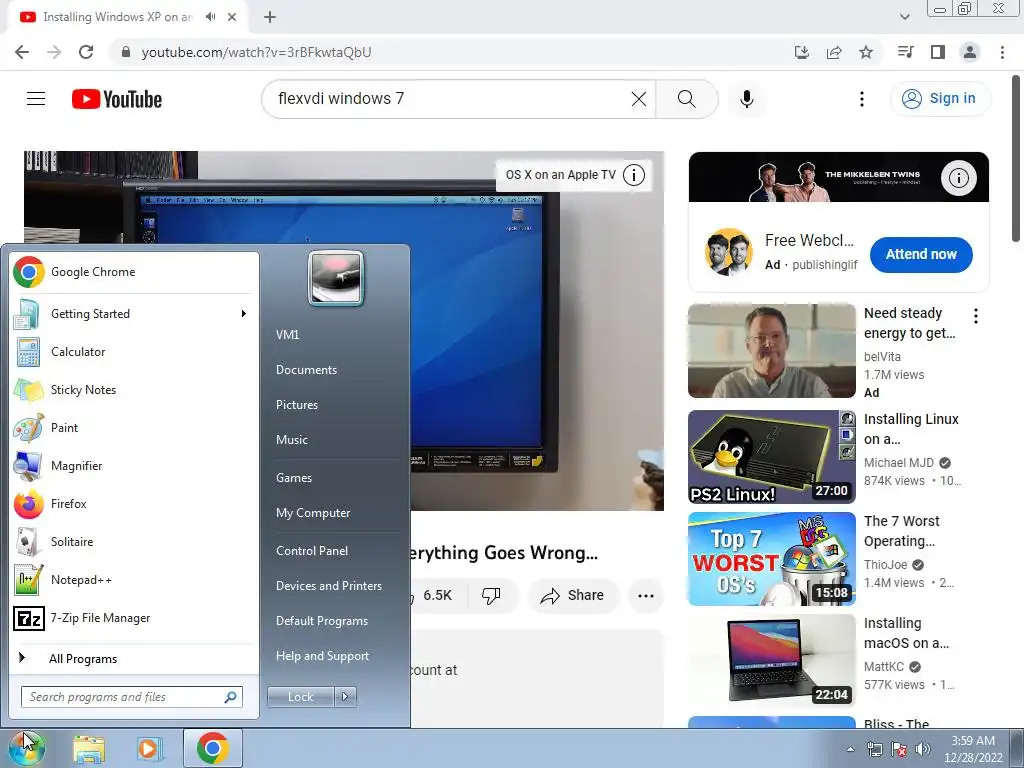Click Attend now ad button
Screen dimensions: 1024x768
921,255
